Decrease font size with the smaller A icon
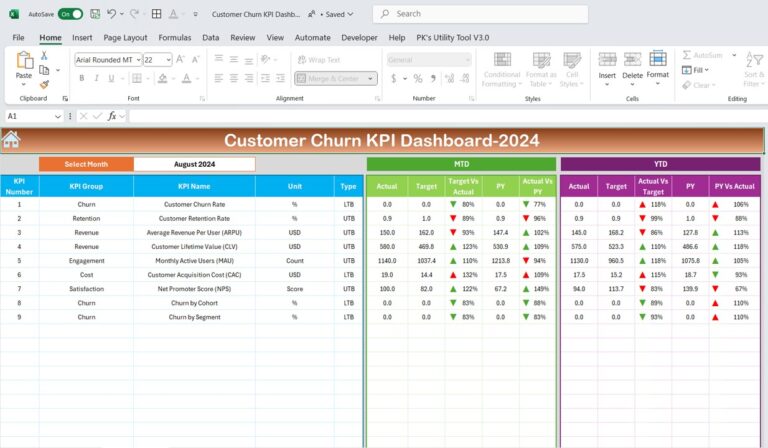Viewport: 768px width, 448px height. (x=195, y=60)
